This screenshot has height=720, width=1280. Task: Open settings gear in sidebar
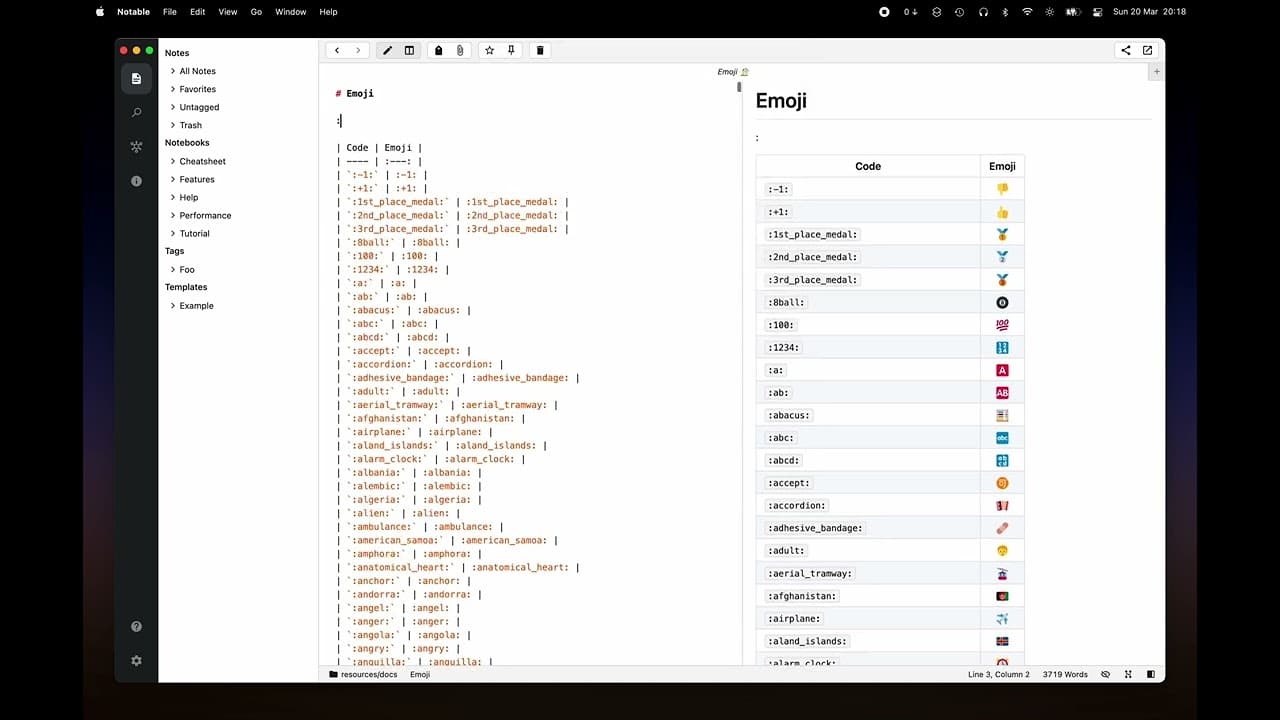click(x=137, y=661)
